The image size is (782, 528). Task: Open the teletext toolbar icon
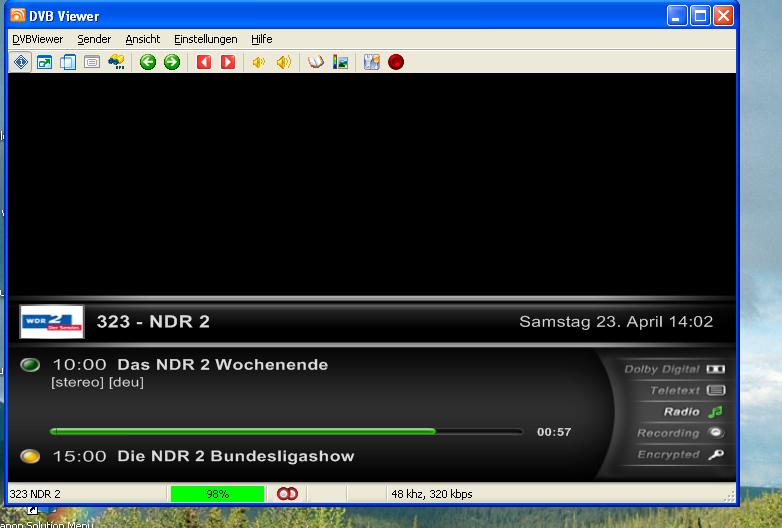[92, 62]
